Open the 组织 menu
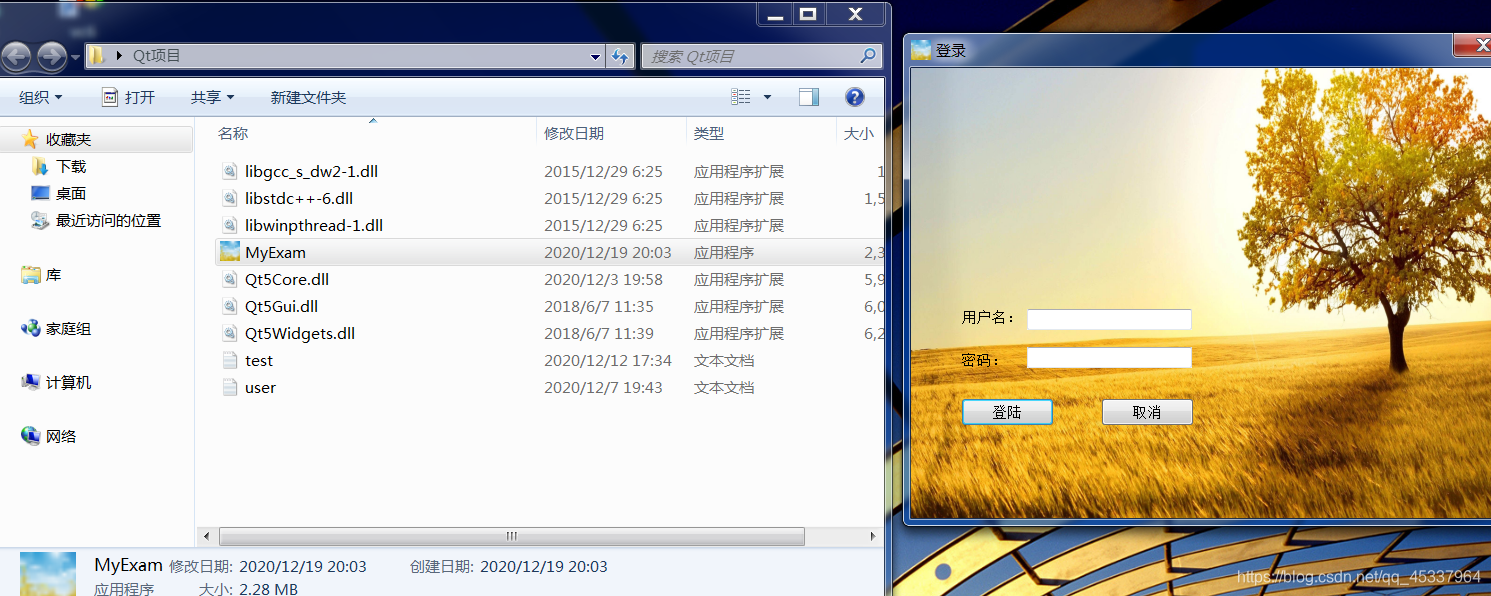 click(x=41, y=97)
